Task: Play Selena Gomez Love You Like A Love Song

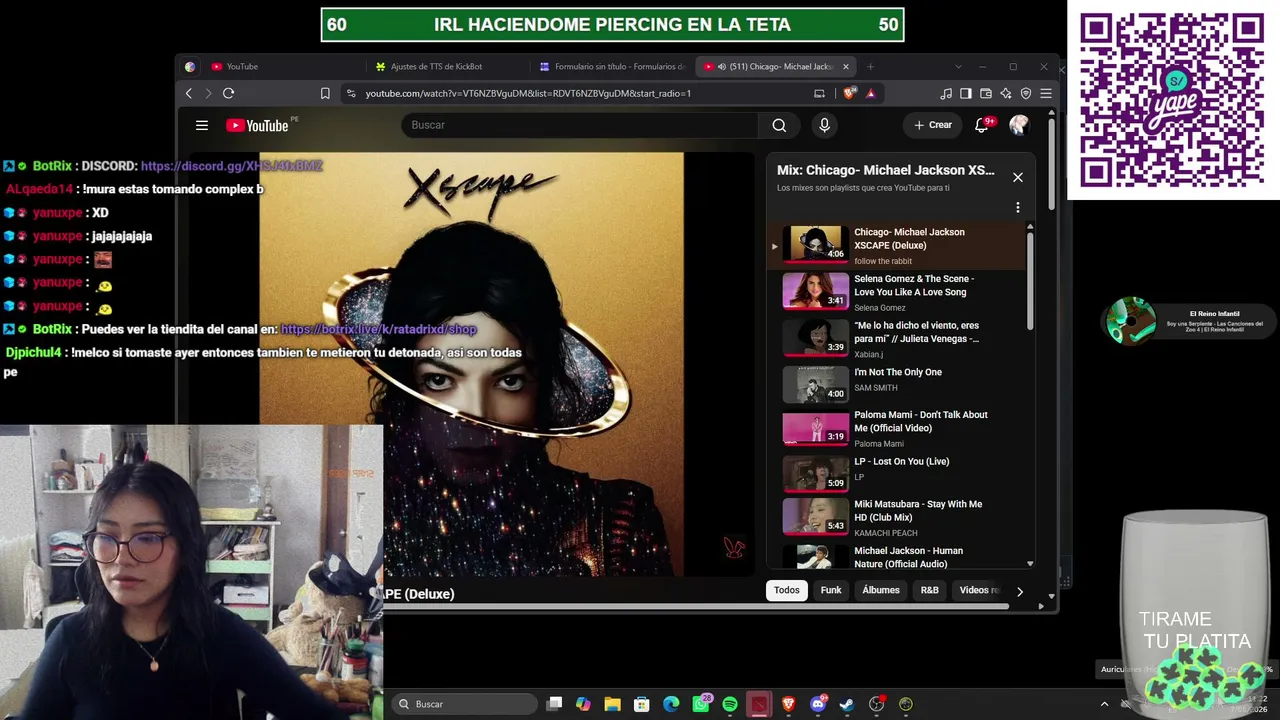Action: [897, 291]
